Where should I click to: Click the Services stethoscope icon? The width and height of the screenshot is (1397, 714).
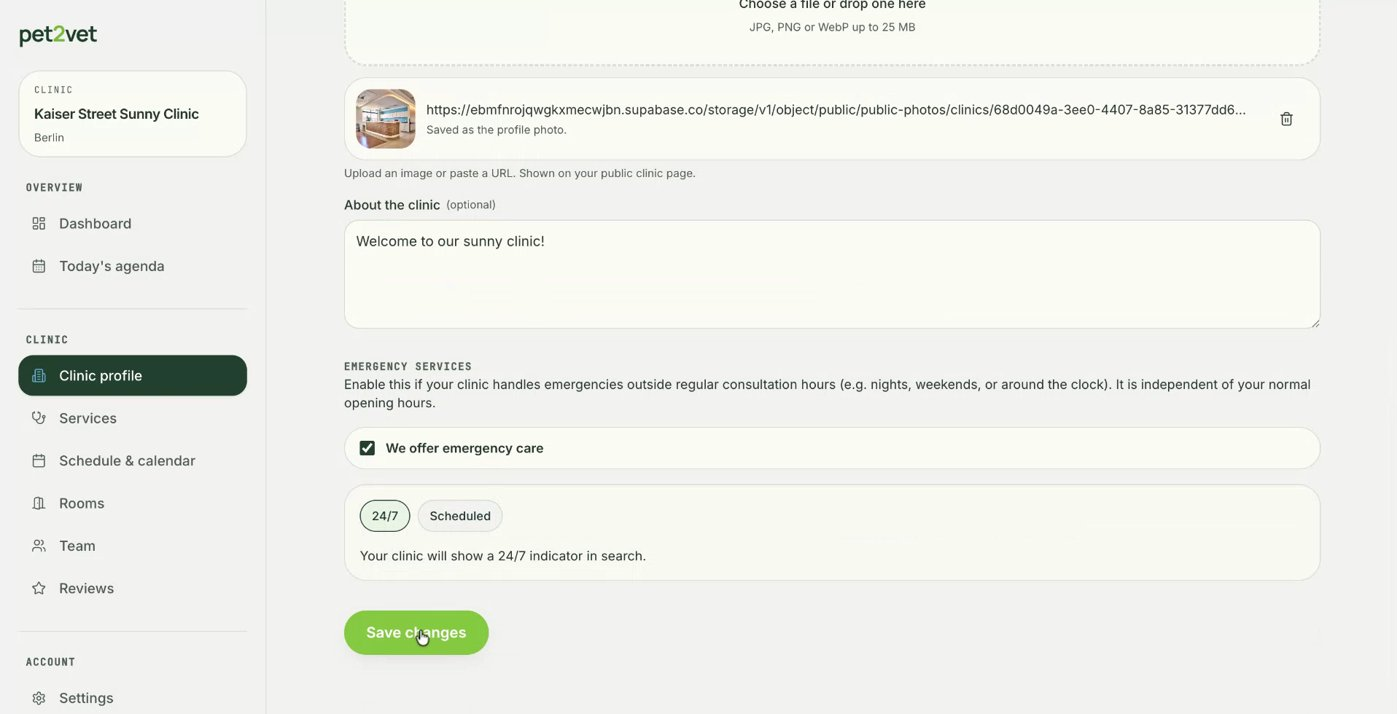pos(39,418)
